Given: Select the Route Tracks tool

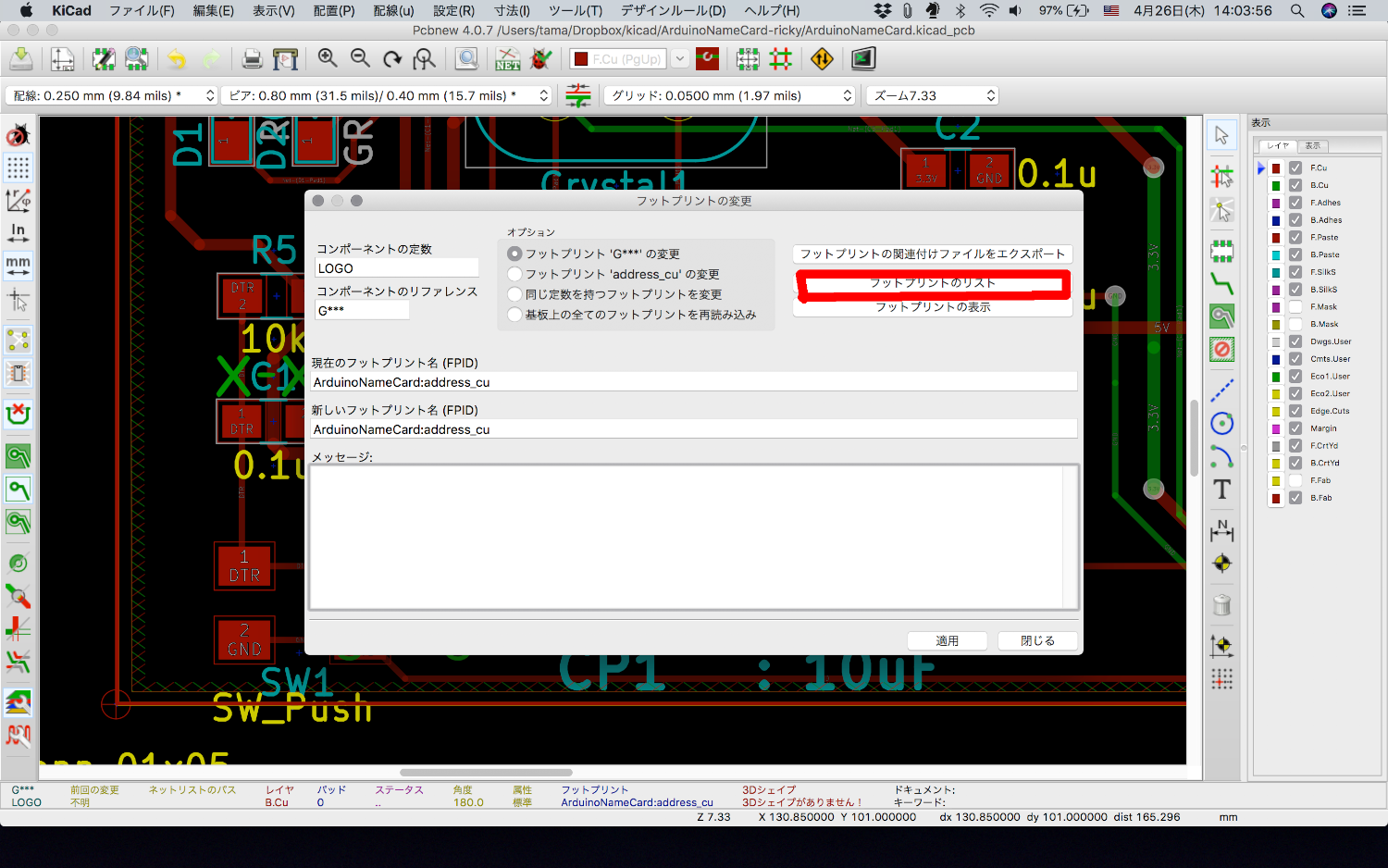Looking at the screenshot, I should pyautogui.click(x=1221, y=283).
